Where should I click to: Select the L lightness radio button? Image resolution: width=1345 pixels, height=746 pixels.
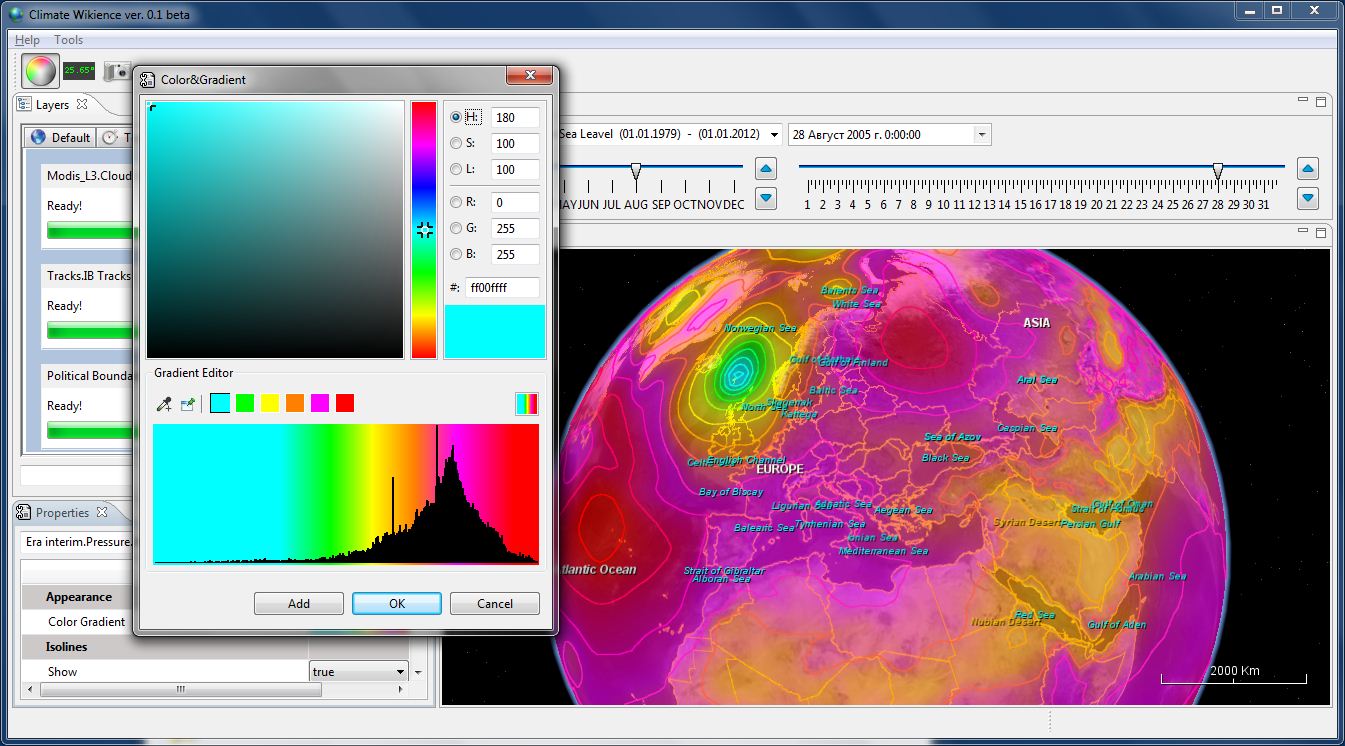[456, 169]
